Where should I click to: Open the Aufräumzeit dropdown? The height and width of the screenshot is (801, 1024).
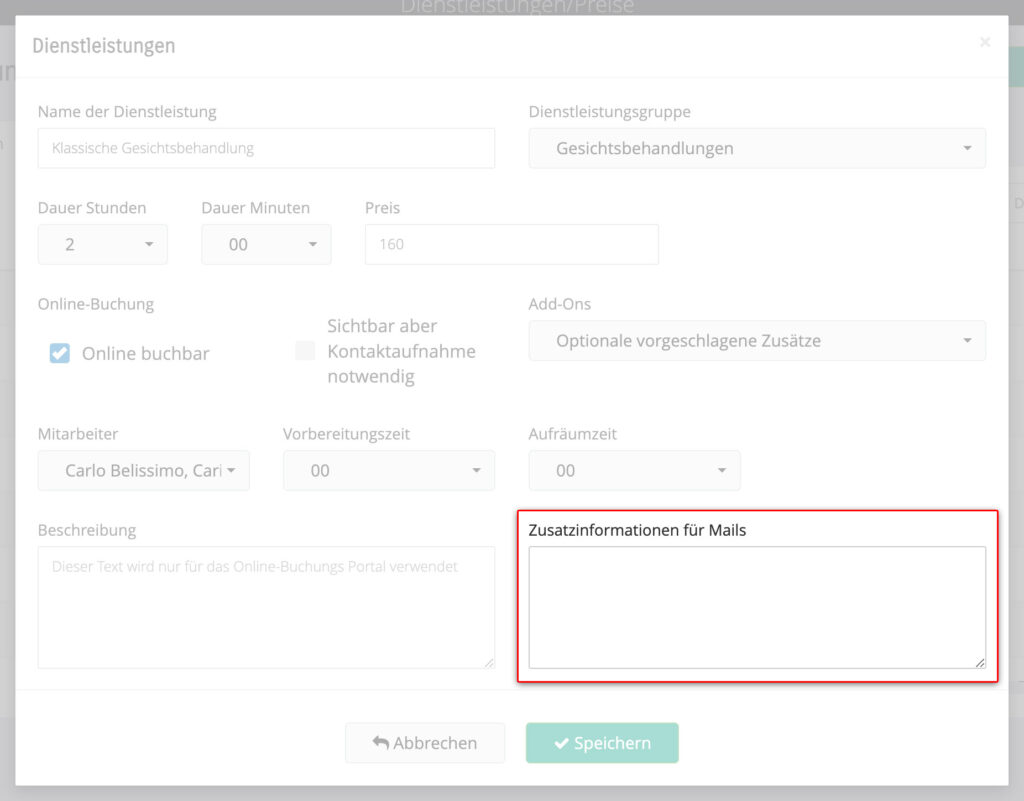pos(634,471)
